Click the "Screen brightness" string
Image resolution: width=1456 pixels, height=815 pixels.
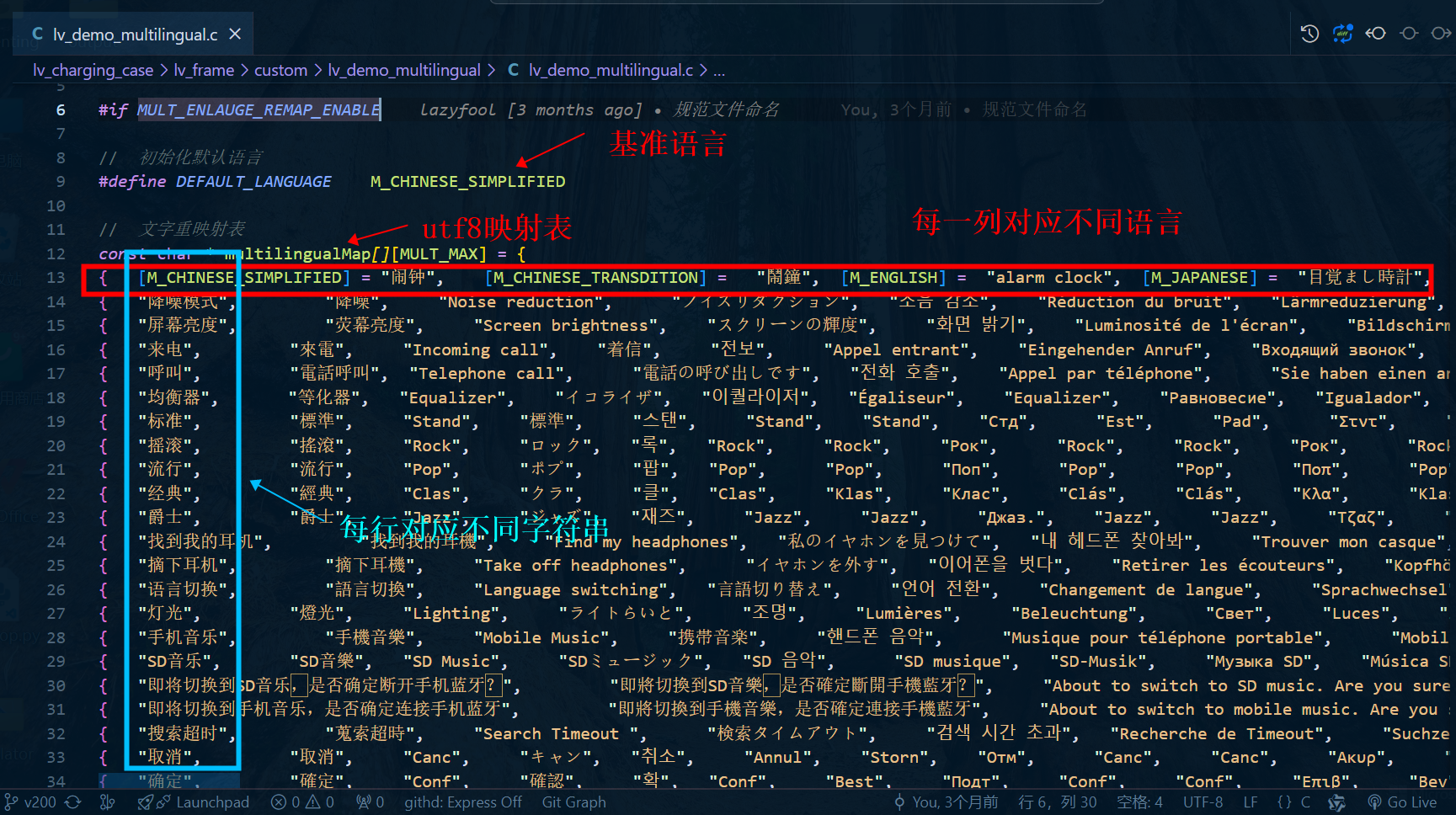tap(569, 325)
